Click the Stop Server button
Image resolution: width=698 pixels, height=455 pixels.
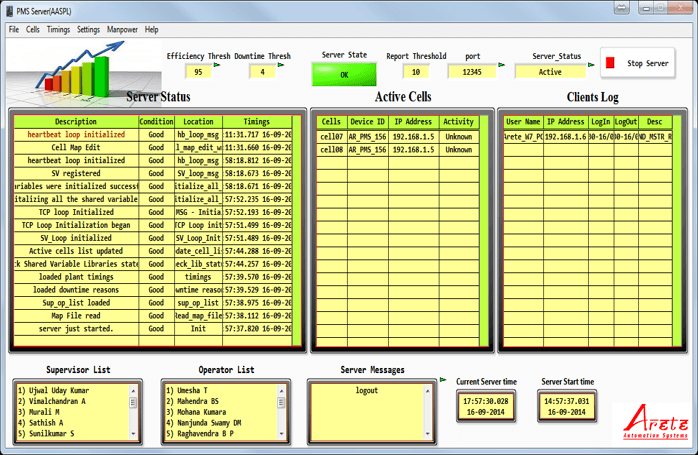[637, 63]
